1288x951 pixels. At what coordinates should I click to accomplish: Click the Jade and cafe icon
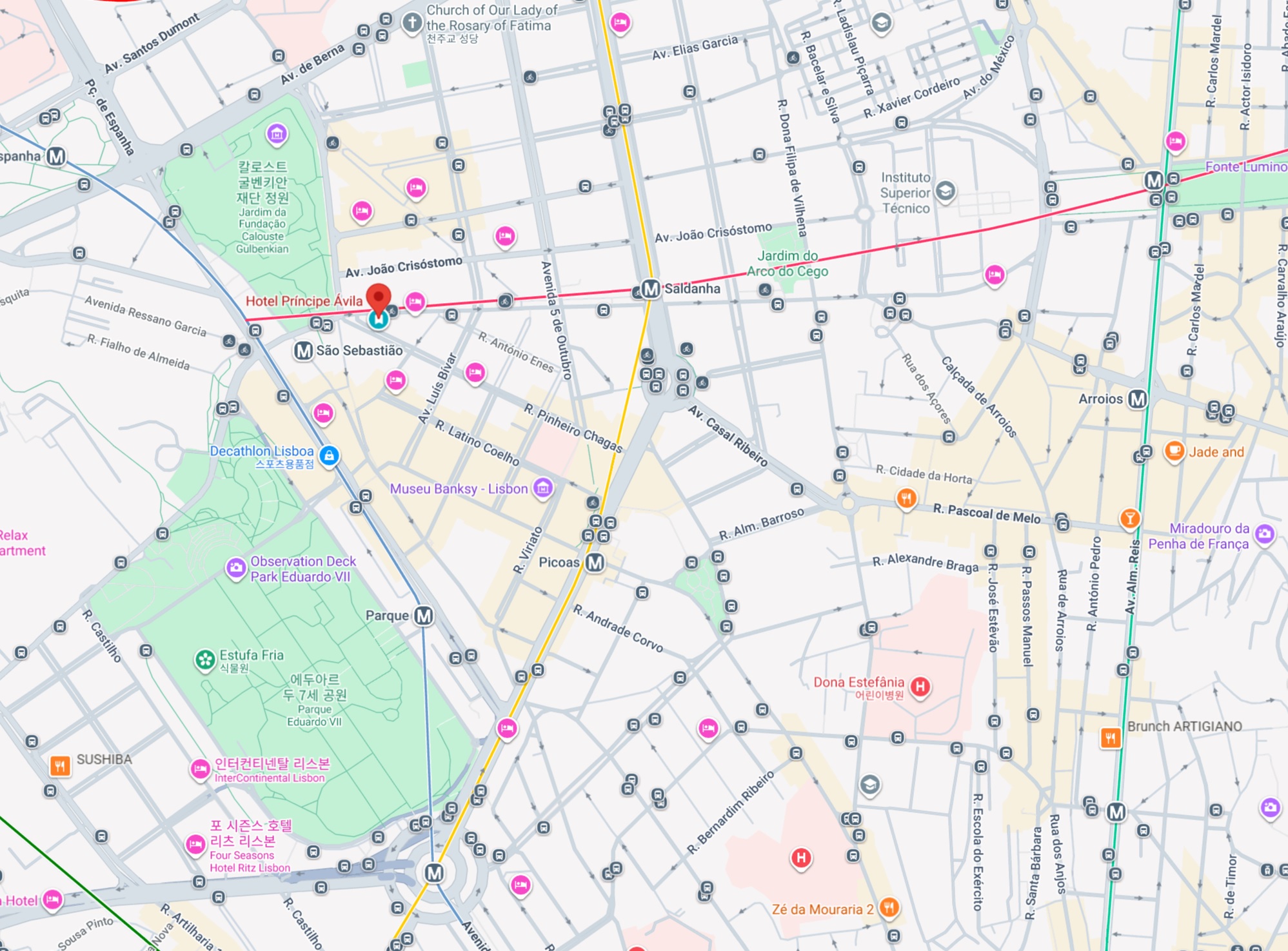(x=1174, y=450)
